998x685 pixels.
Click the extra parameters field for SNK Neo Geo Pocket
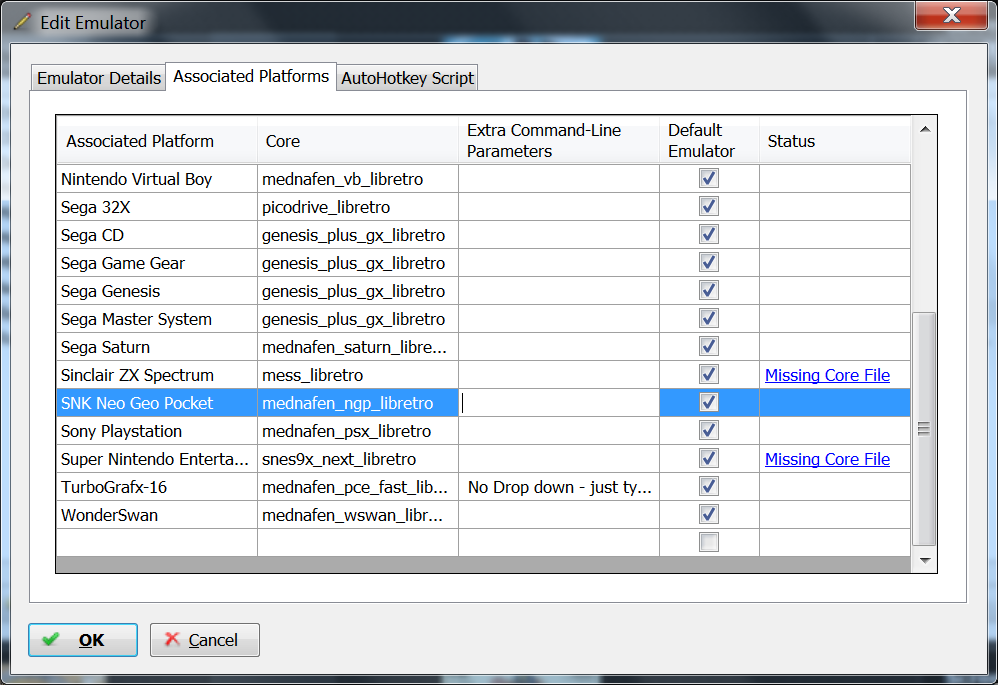(x=559, y=403)
